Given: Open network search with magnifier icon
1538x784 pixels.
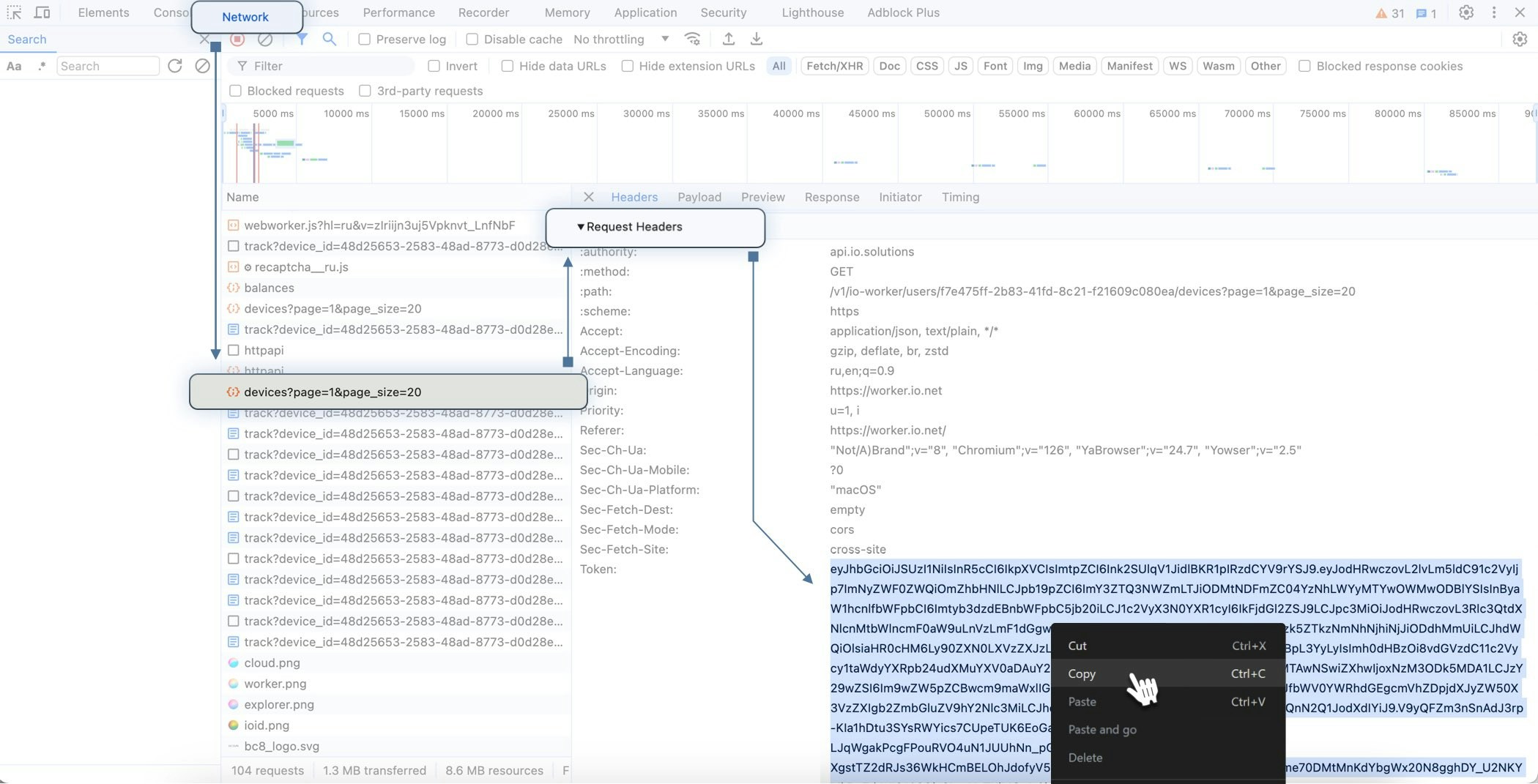Looking at the screenshot, I should [330, 40].
